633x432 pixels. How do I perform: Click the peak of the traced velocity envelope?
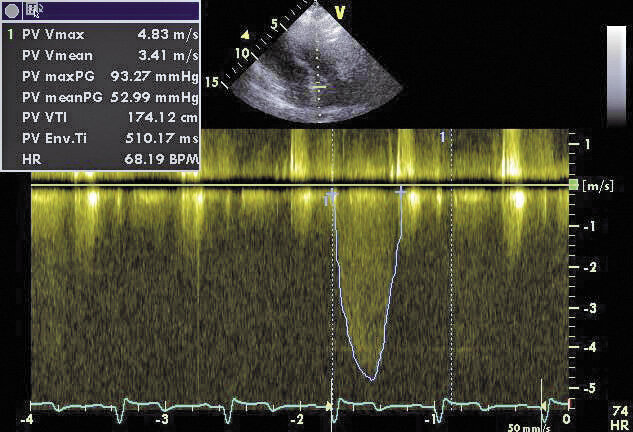[x=372, y=380]
